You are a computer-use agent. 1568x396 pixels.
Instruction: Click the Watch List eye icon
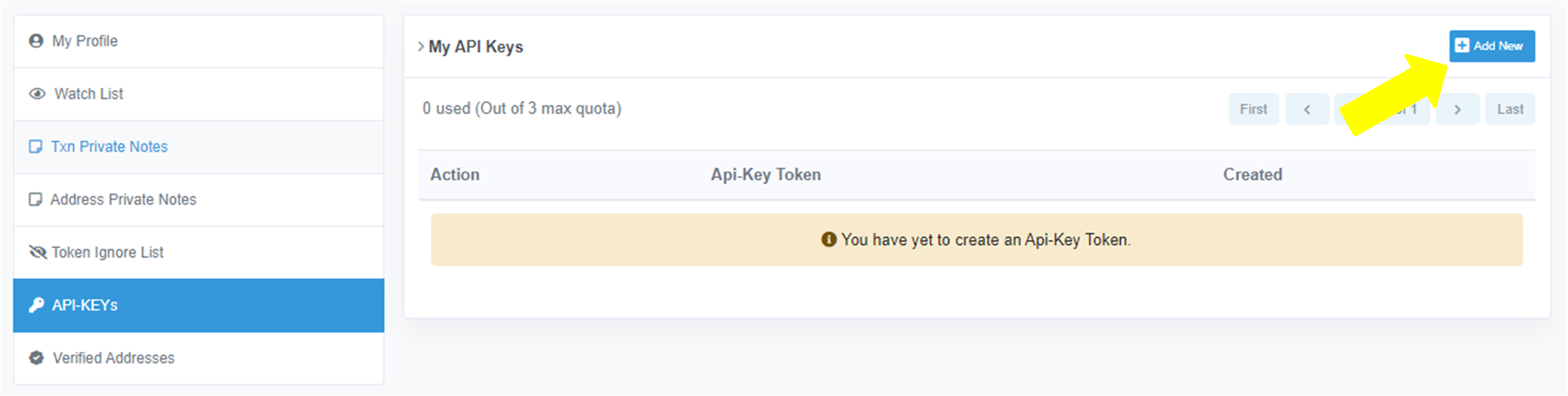point(37,93)
